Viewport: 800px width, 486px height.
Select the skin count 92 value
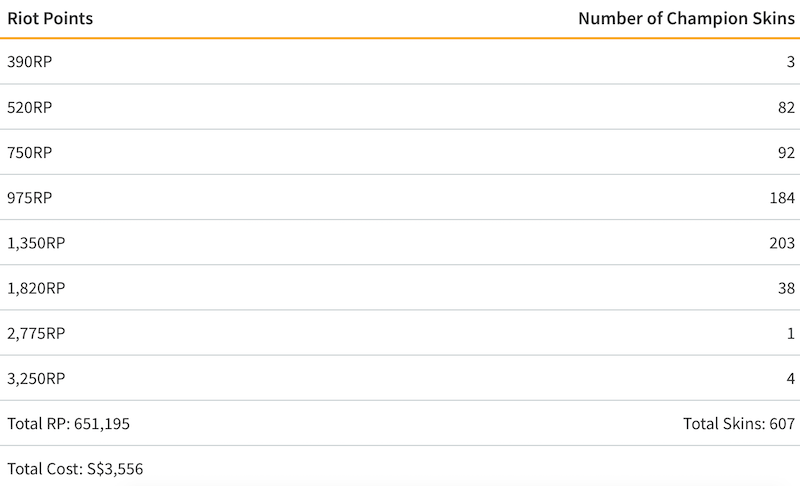786,152
